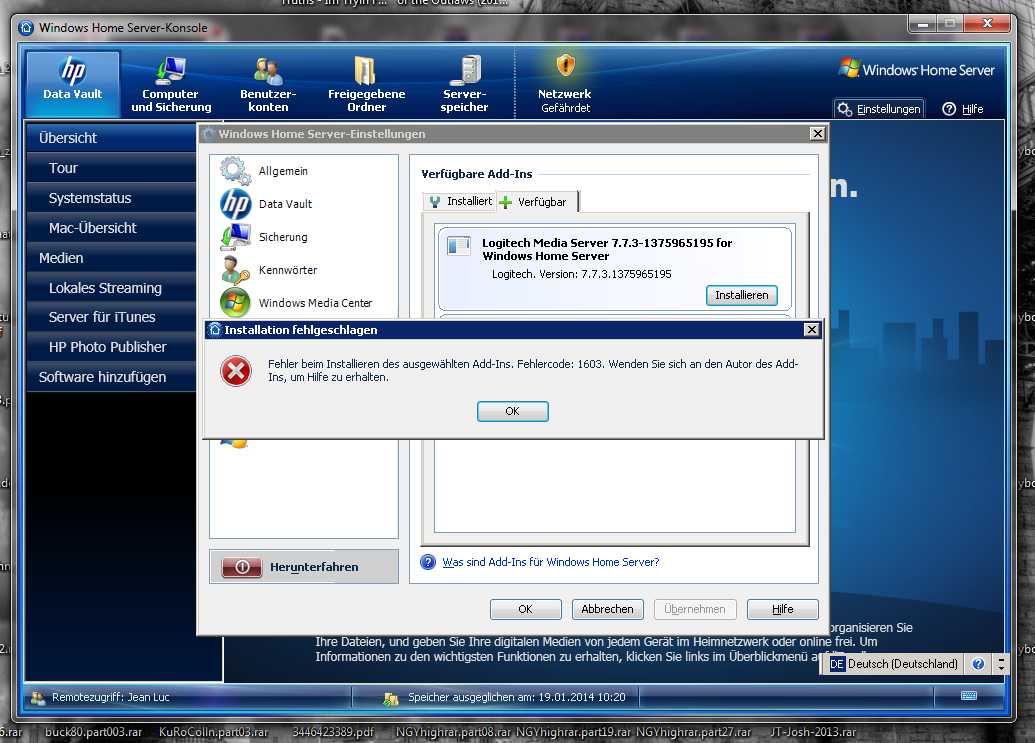The image size is (1035, 743).
Task: Open Computer und Sicherung section
Action: [x=171, y=84]
